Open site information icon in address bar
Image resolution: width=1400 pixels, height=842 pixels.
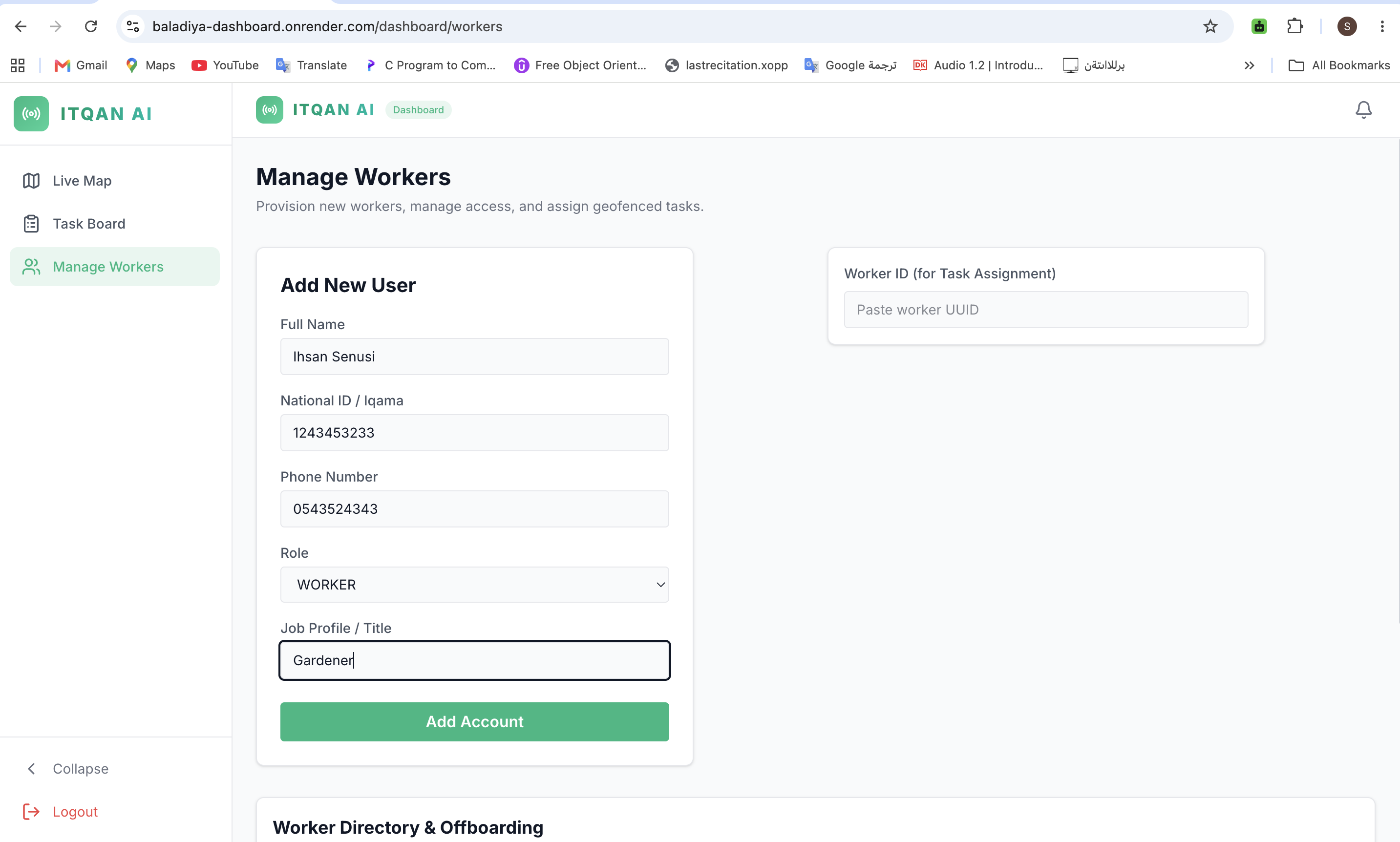coord(133,26)
